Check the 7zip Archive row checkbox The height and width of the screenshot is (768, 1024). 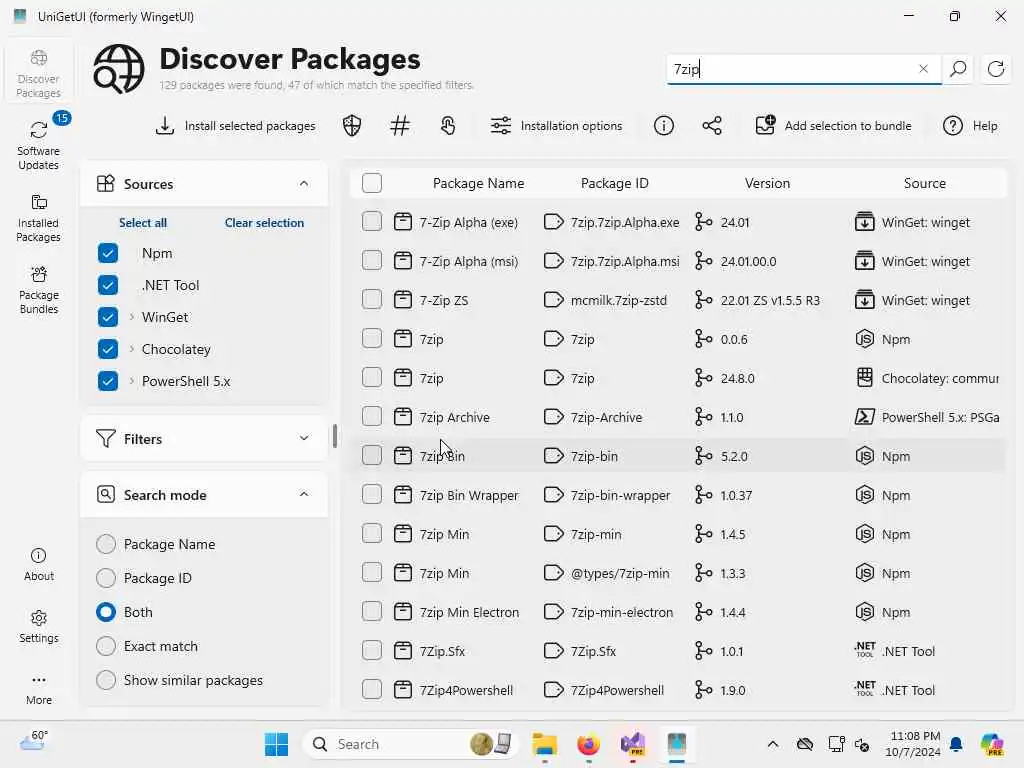pyautogui.click(x=372, y=417)
